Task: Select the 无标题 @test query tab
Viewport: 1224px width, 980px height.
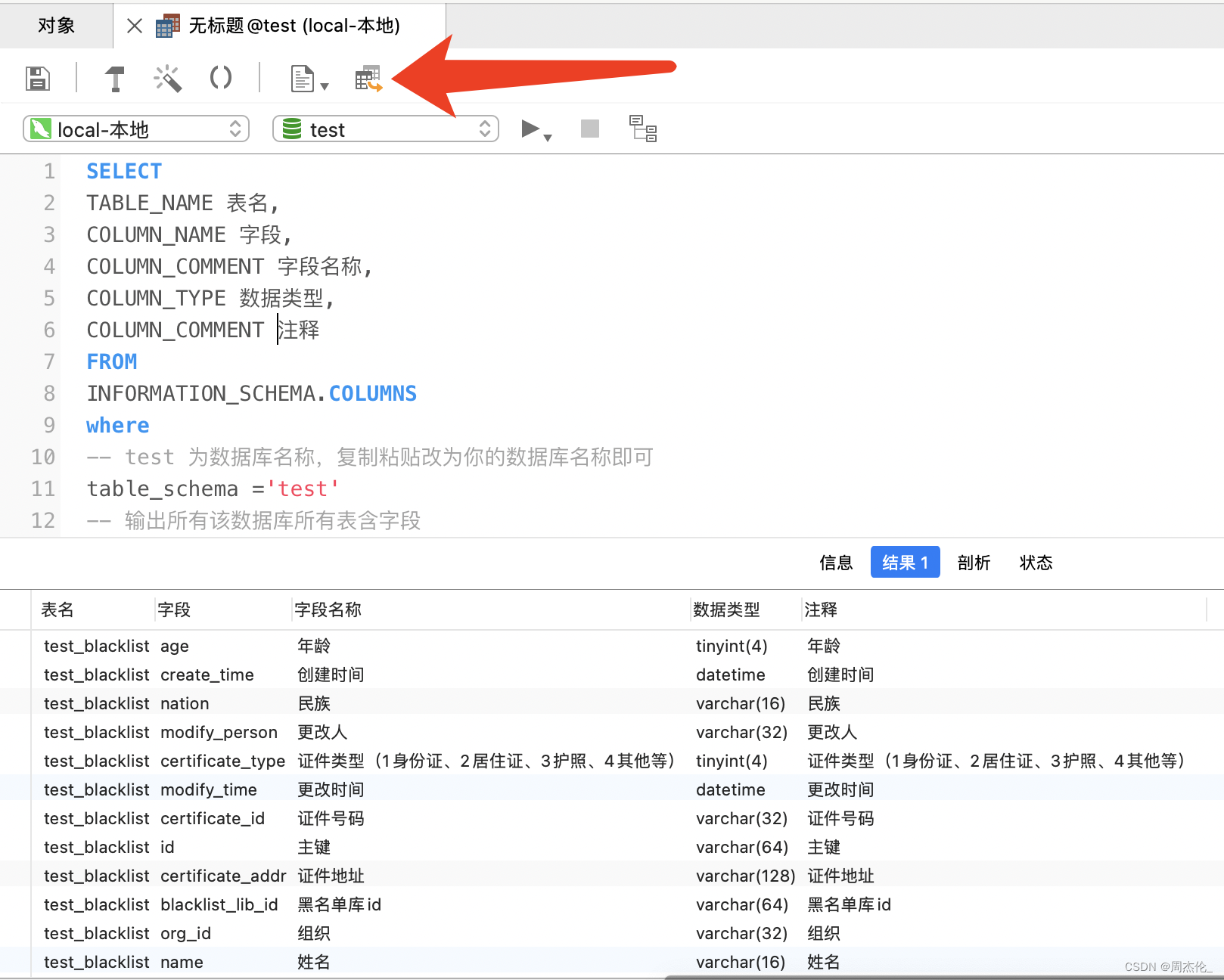Action: coord(280,26)
